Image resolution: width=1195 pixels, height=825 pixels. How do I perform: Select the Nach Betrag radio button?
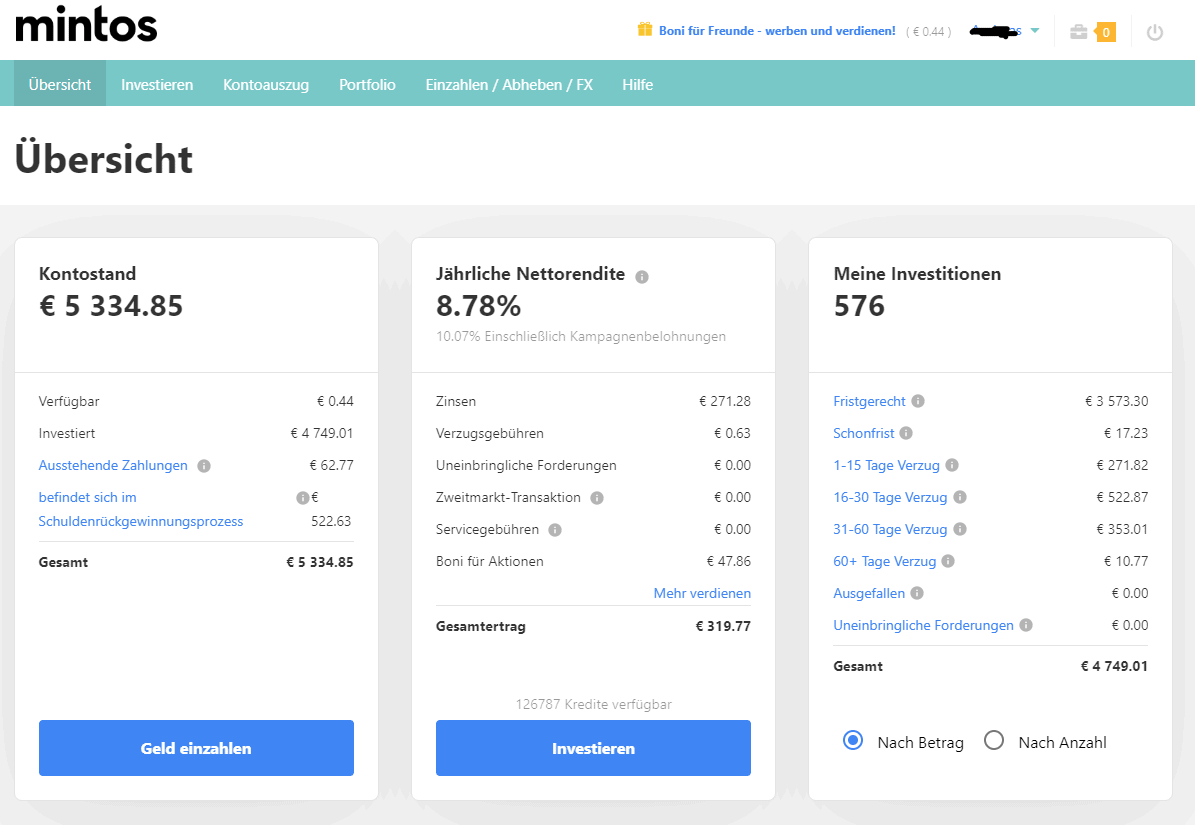[853, 741]
